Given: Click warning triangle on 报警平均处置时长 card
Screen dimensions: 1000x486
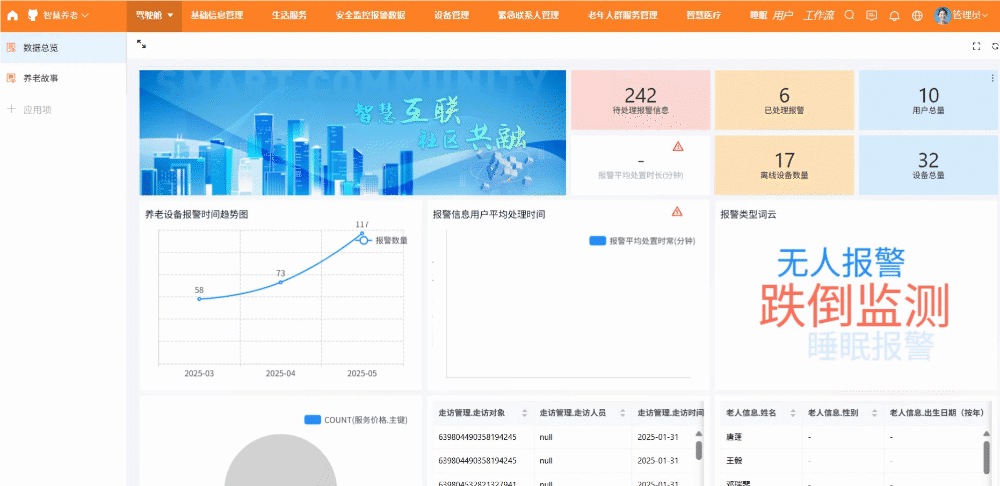Looking at the screenshot, I should pos(678,146).
